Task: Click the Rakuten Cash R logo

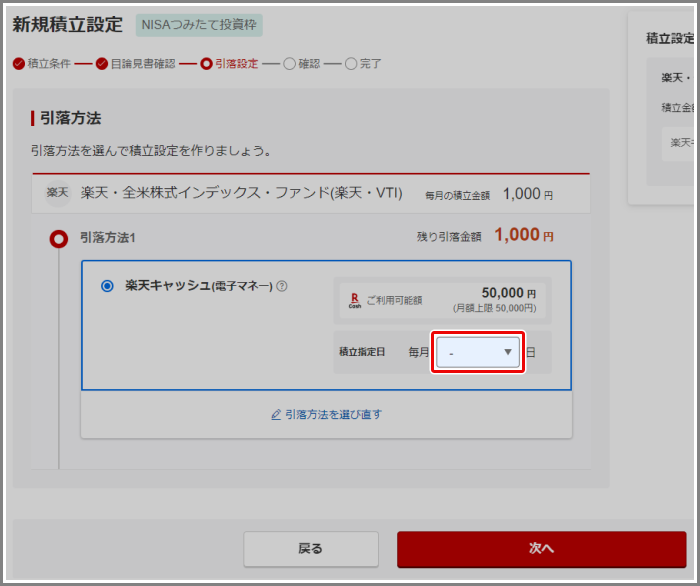Action: (x=354, y=300)
